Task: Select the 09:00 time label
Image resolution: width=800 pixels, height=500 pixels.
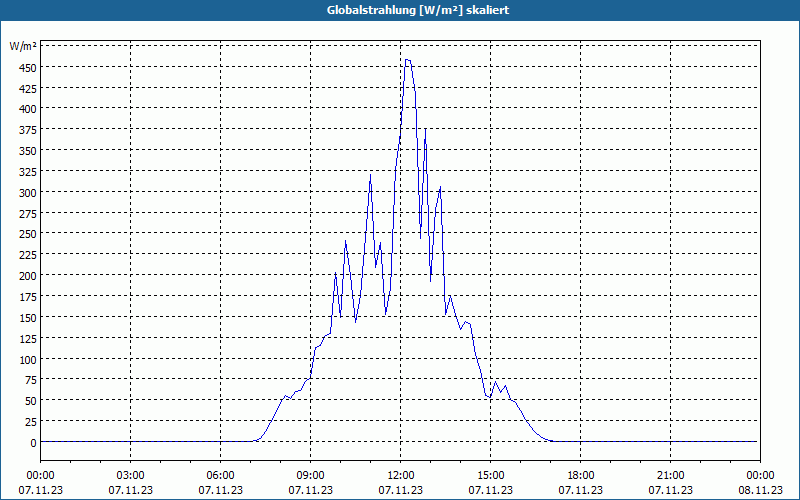Action: click(x=310, y=476)
